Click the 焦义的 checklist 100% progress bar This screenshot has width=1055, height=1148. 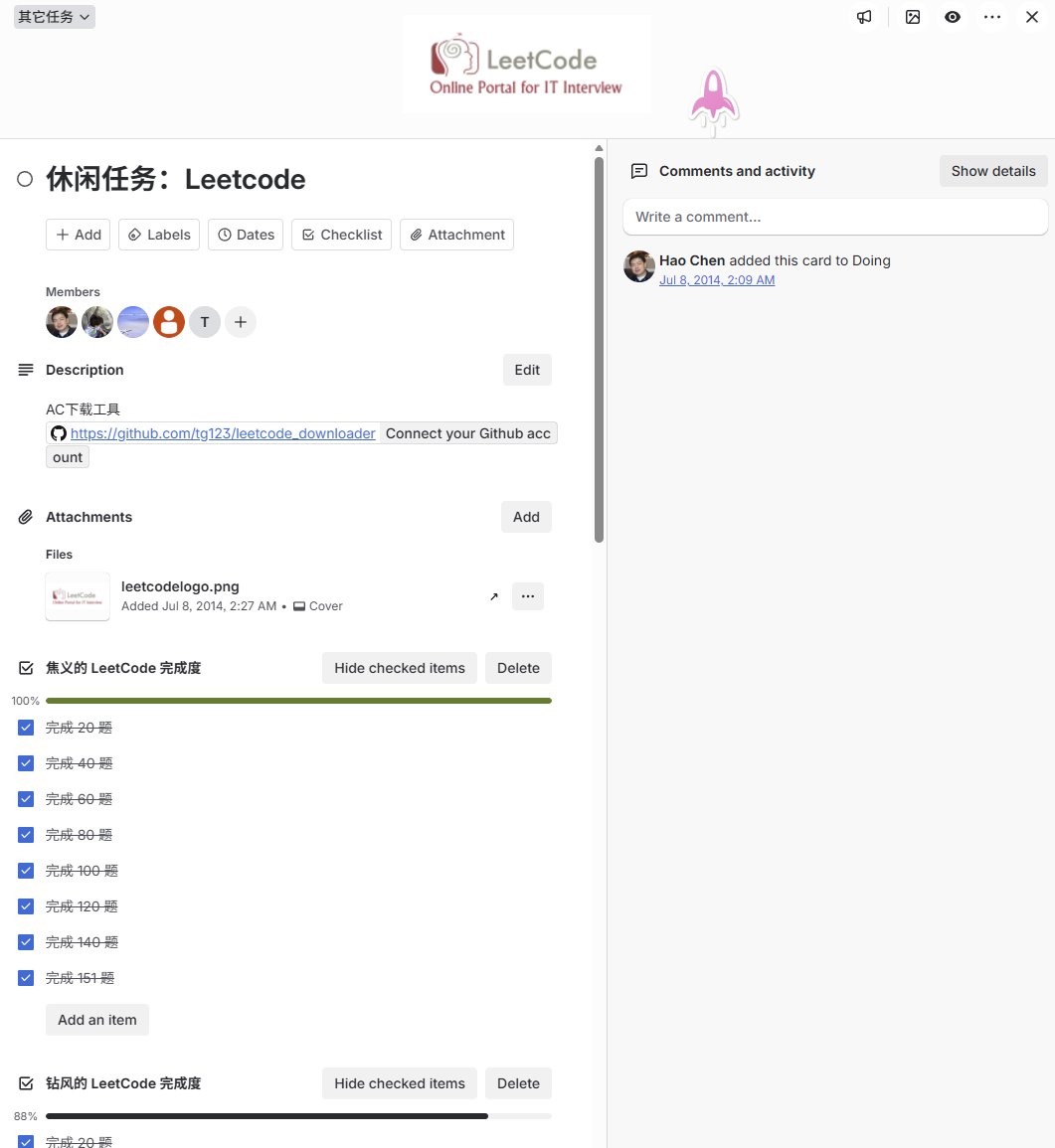click(x=298, y=701)
